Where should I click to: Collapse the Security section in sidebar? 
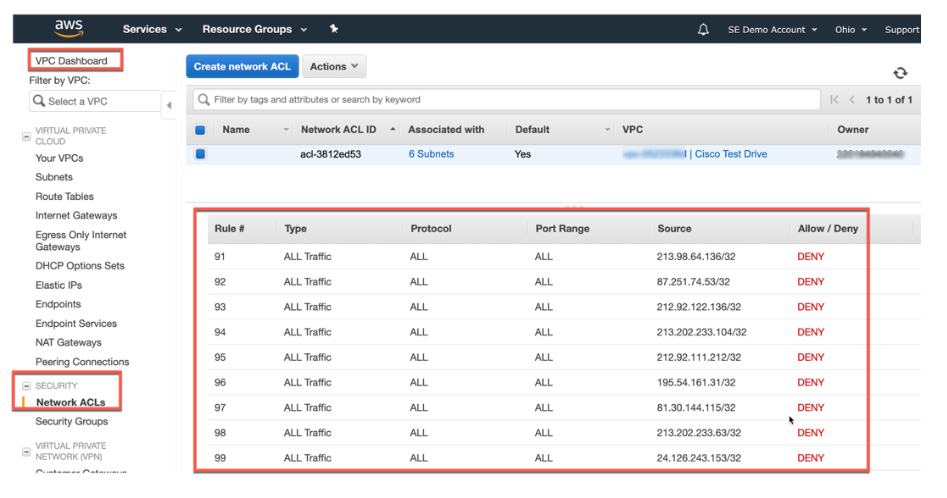[x=26, y=386]
